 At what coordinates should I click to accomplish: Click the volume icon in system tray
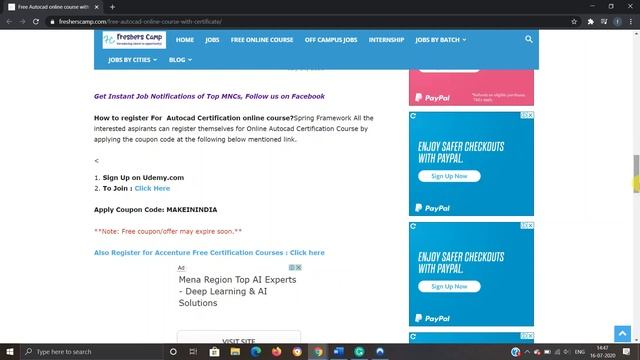coord(567,351)
